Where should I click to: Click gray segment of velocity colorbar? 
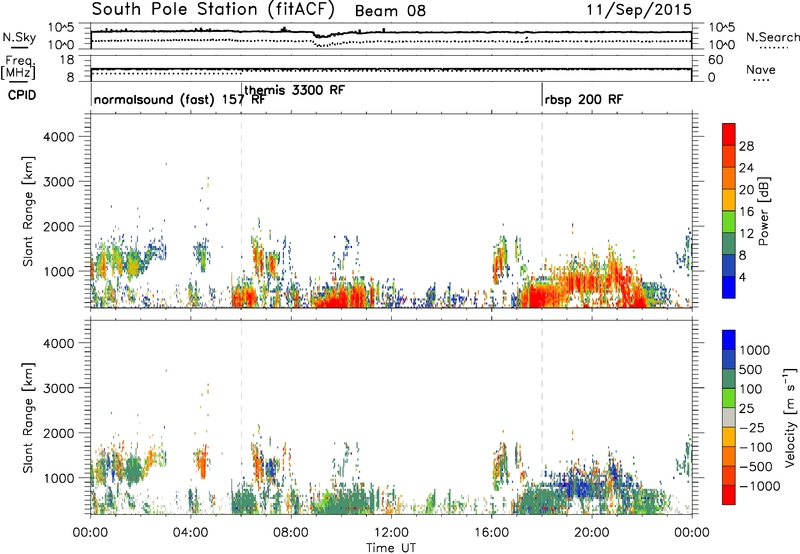(x=729, y=418)
